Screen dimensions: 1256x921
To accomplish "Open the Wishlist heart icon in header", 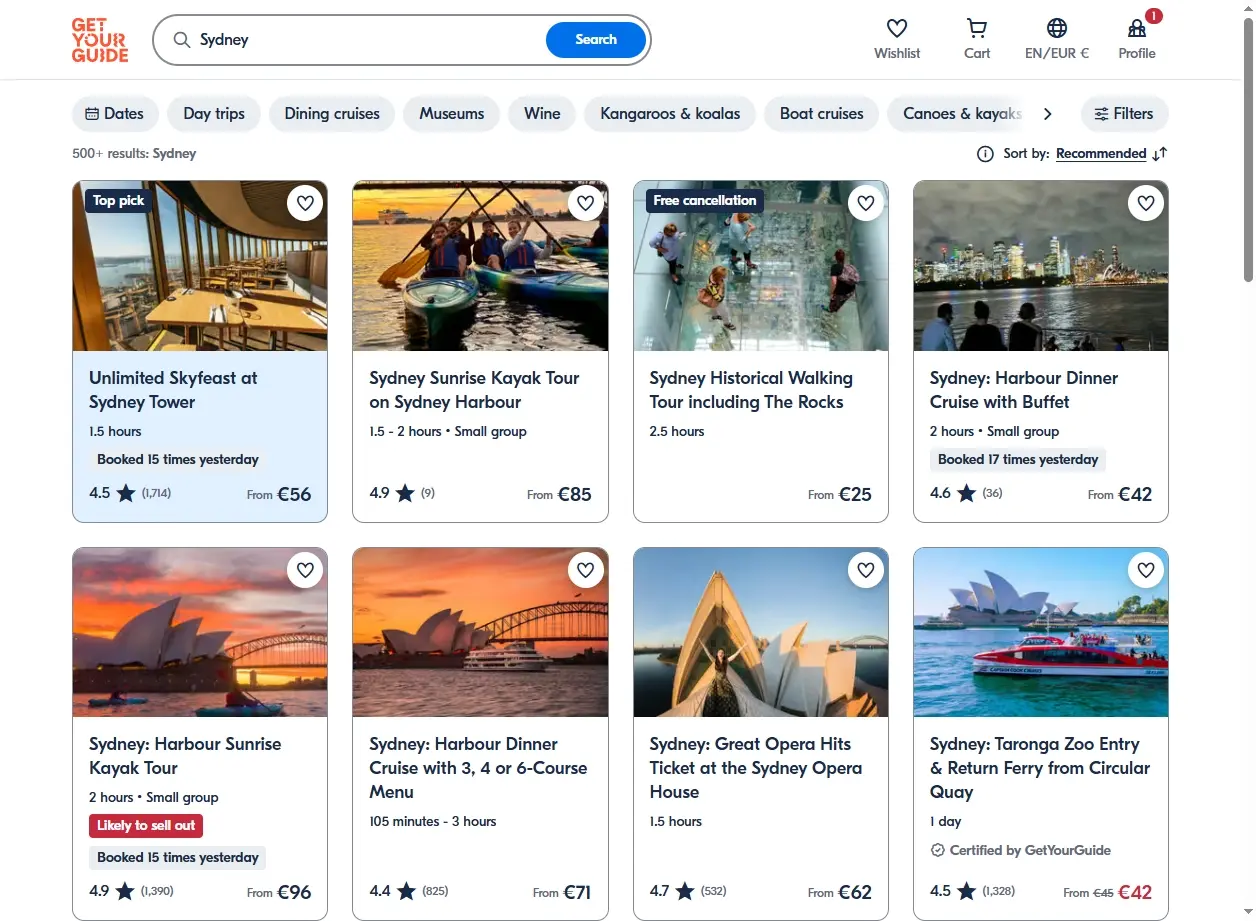I will click(x=897, y=28).
